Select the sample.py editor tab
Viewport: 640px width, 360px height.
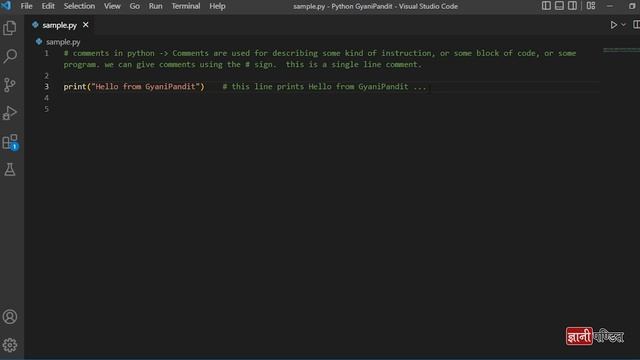[x=60, y=25]
